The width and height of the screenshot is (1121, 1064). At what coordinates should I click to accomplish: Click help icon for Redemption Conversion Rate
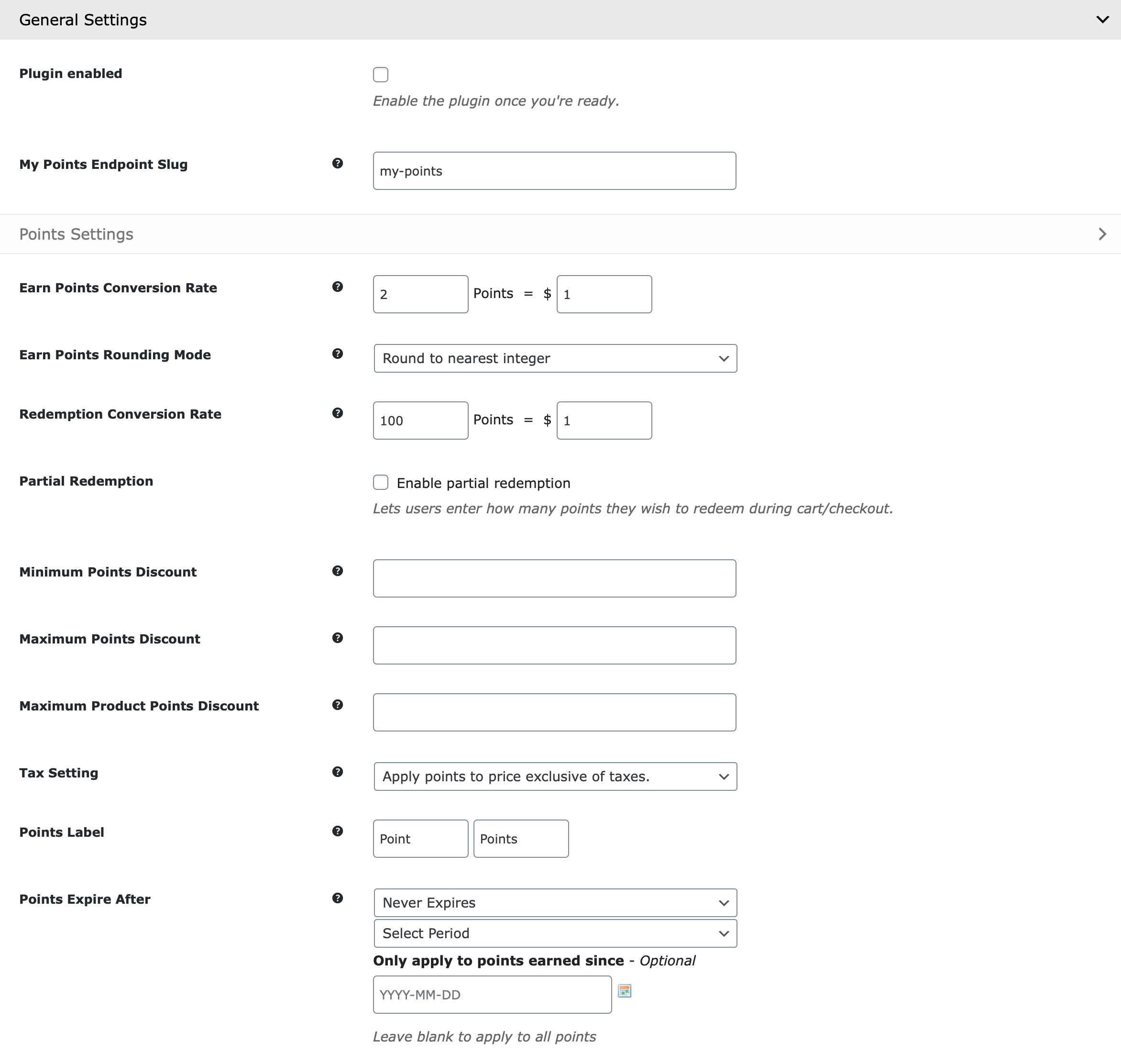coord(337,413)
